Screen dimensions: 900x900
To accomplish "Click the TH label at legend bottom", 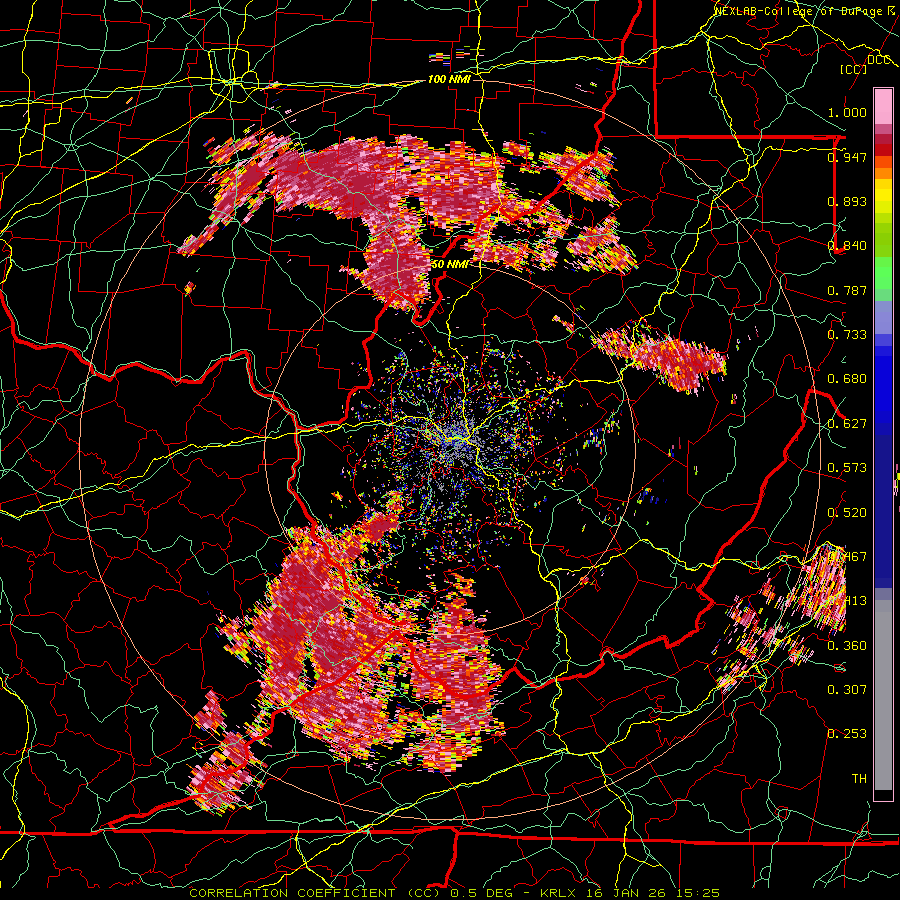I will pos(859,779).
